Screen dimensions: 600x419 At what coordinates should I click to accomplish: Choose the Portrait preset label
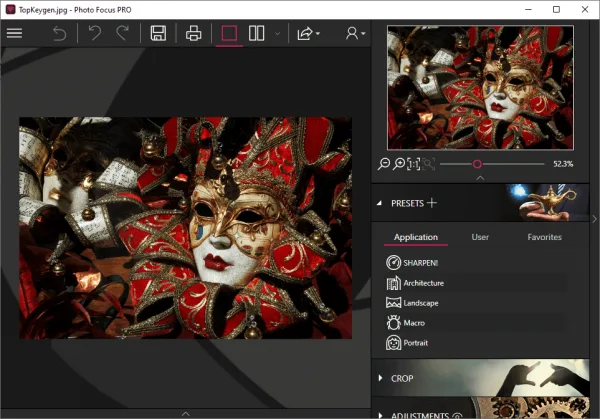(416, 343)
